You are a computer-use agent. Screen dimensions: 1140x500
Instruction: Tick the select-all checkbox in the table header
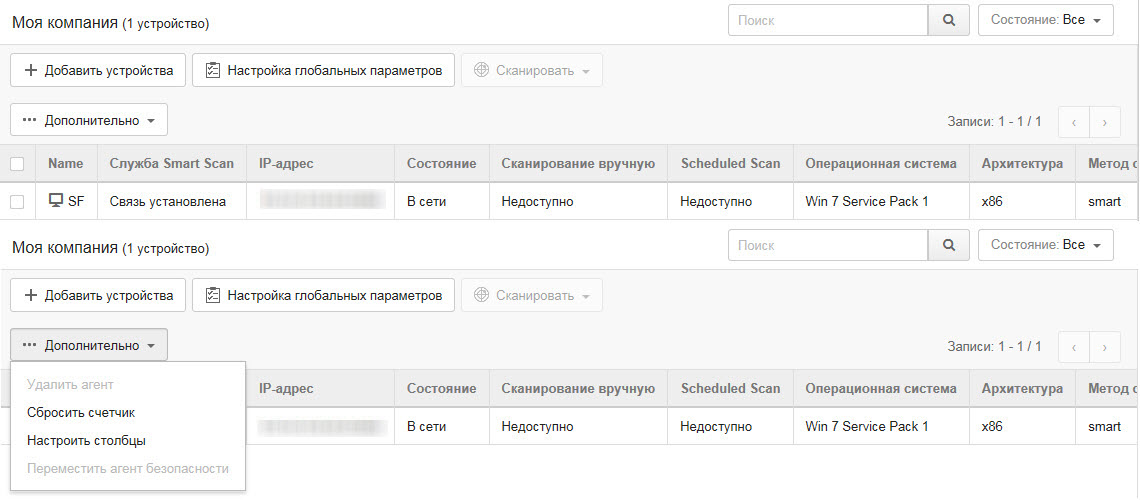(x=17, y=164)
